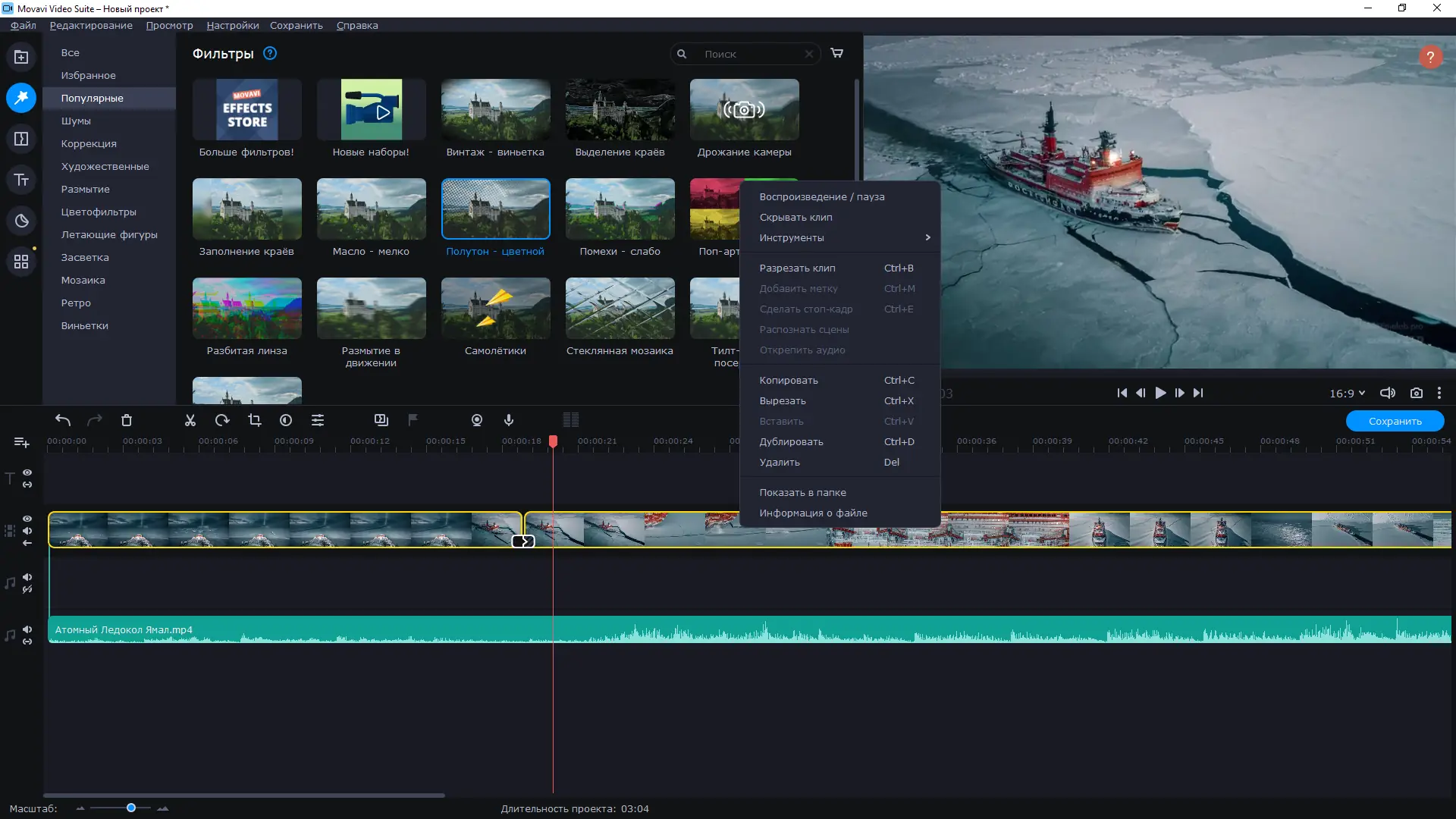The image size is (1456, 819).
Task: Open Фильтры help with the question mark icon
Action: pos(270,53)
